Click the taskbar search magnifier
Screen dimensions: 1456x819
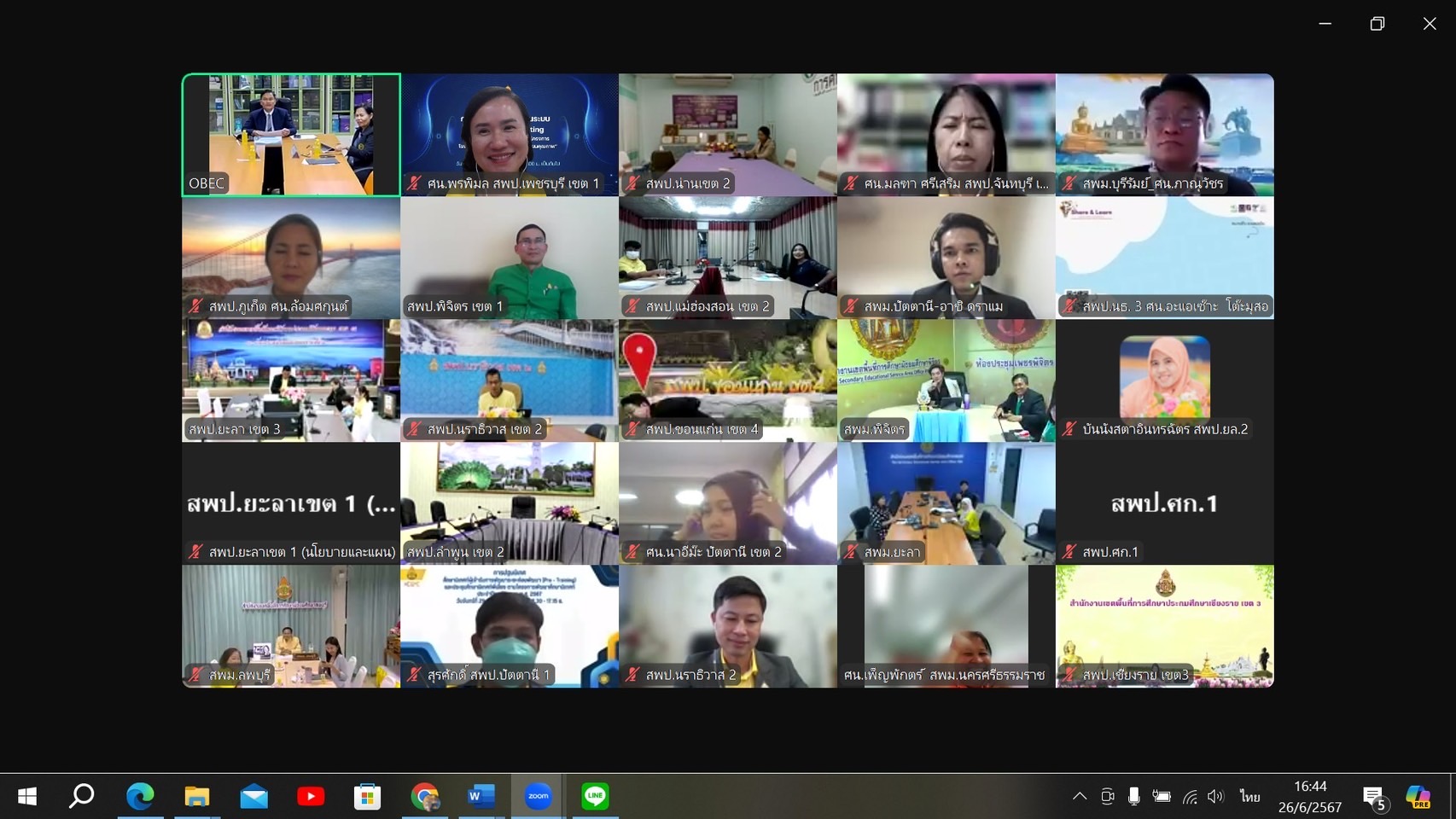(82, 797)
